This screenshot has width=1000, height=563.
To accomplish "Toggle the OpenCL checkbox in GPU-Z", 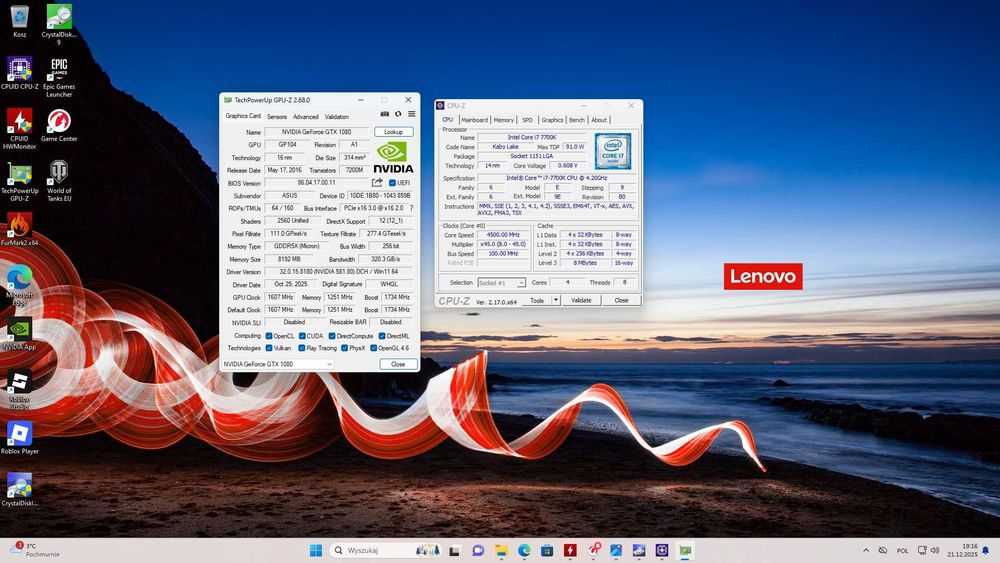I will 268,336.
